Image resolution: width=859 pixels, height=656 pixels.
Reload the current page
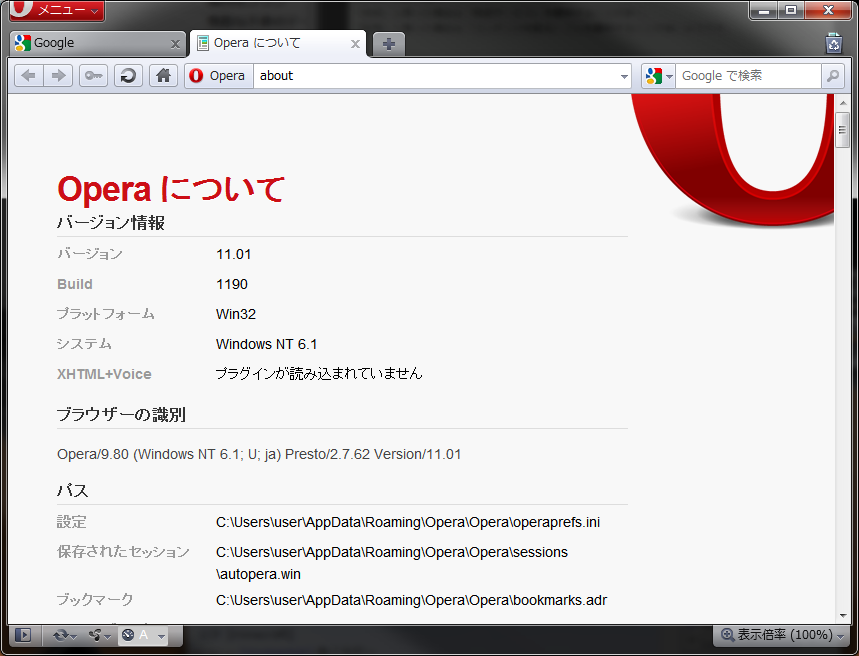128,76
